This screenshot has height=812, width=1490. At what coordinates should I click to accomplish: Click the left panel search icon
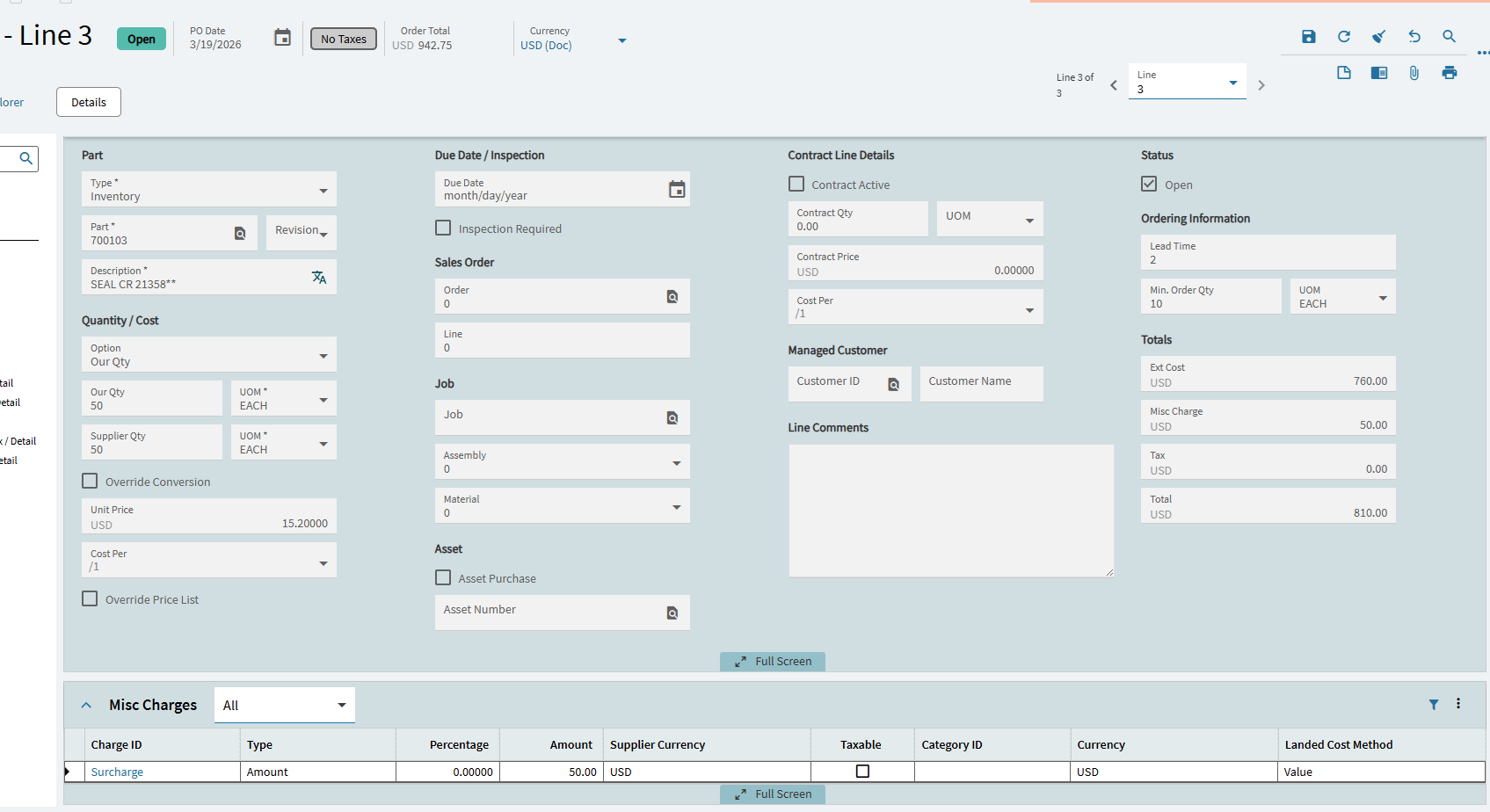pyautogui.click(x=25, y=158)
